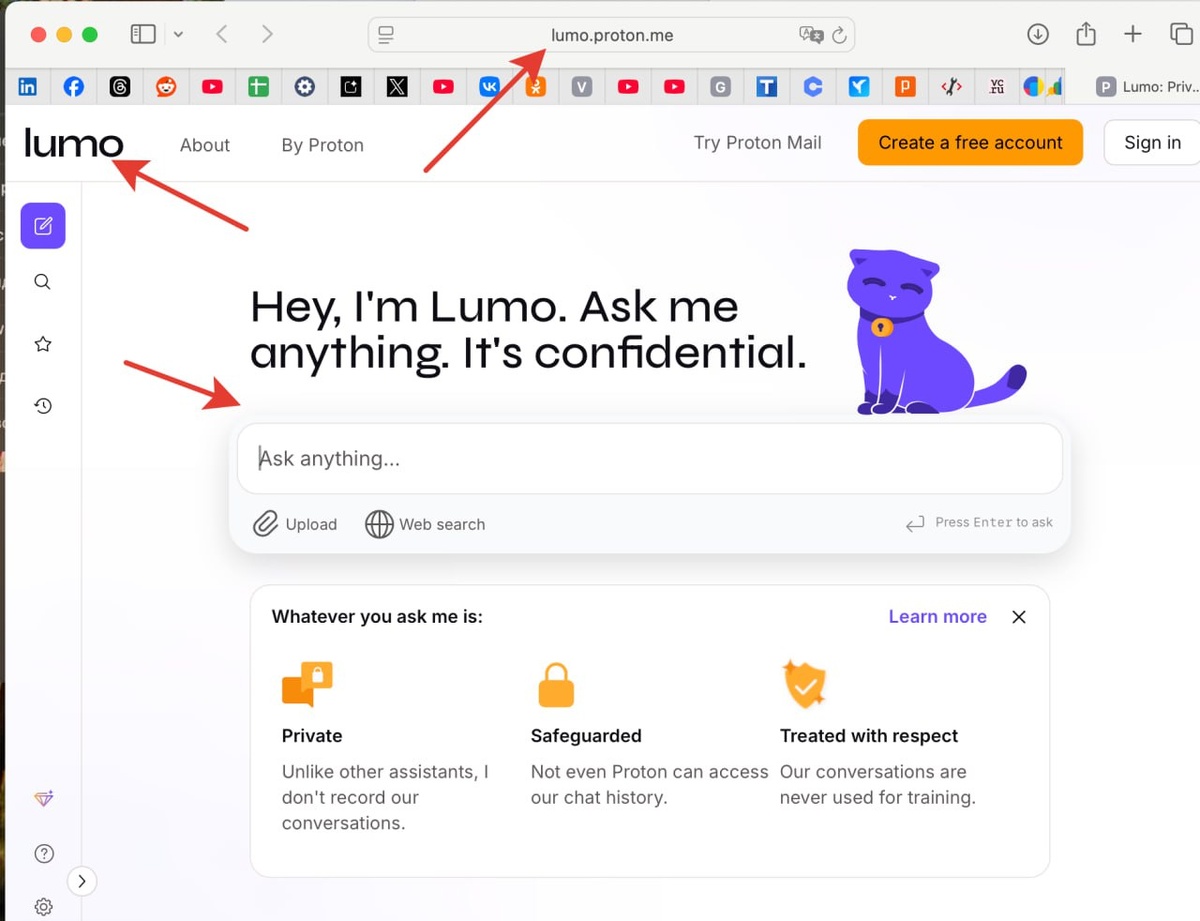Viewport: 1200px width, 921px height.
Task: Click the Sign in button
Action: click(x=1152, y=143)
